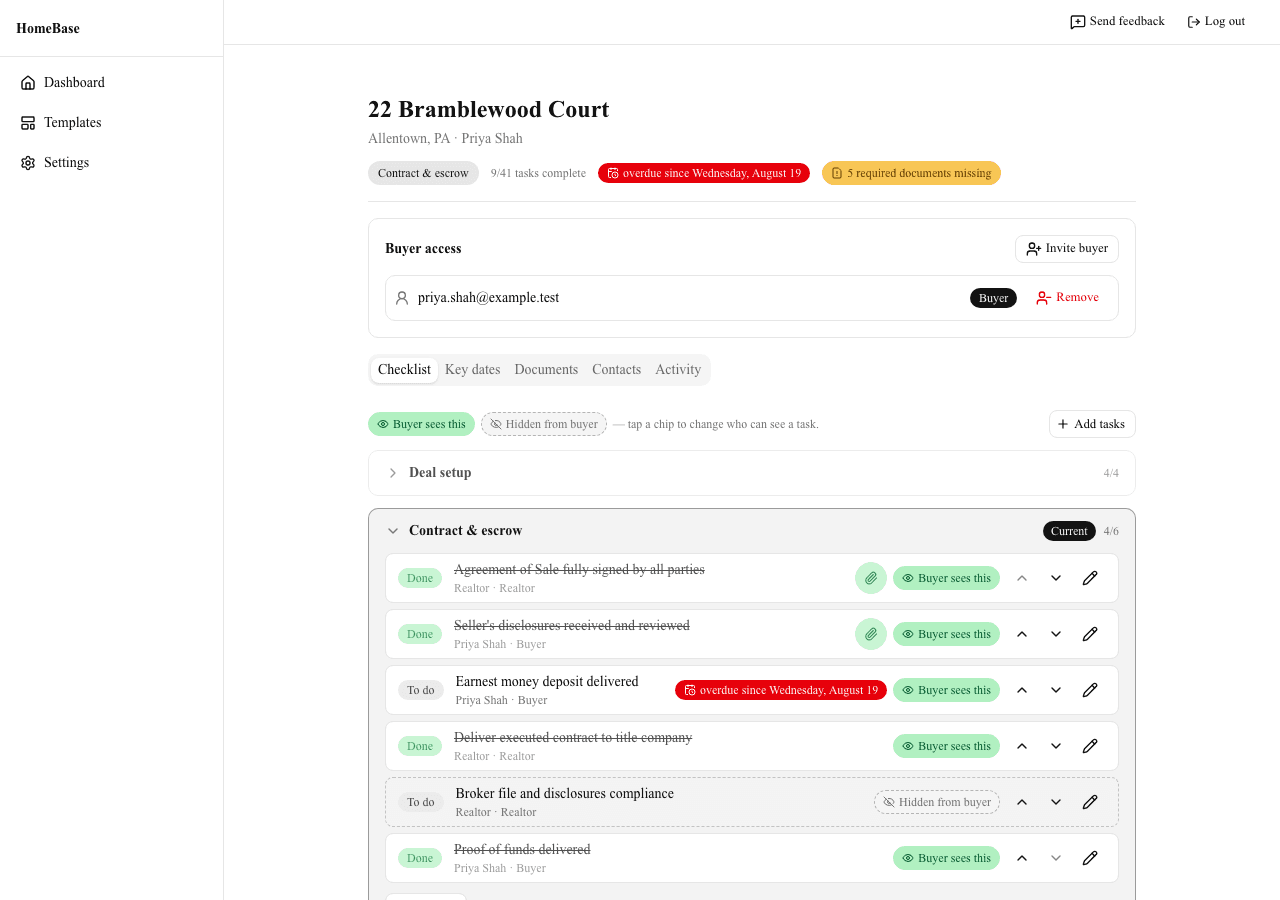Edit the Earnest money deposit task
The image size is (1280, 900).
click(x=1090, y=690)
